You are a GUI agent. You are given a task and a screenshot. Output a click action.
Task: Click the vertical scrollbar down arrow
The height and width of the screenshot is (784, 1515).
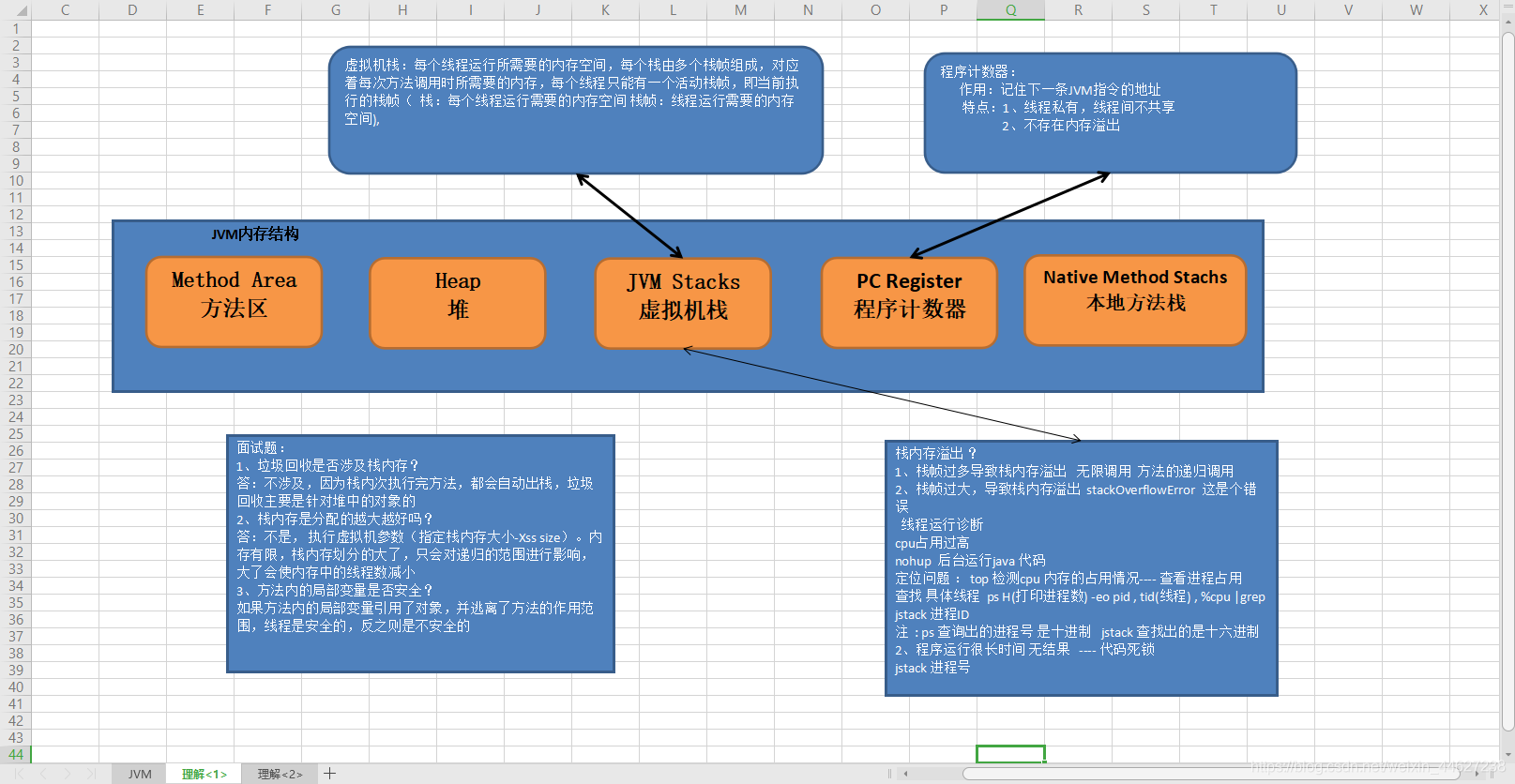point(1507,754)
